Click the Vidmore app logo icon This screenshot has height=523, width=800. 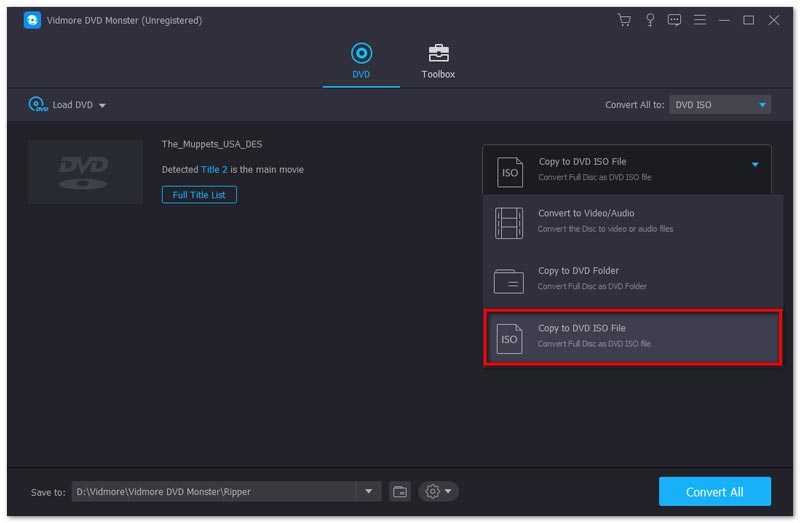coord(32,20)
